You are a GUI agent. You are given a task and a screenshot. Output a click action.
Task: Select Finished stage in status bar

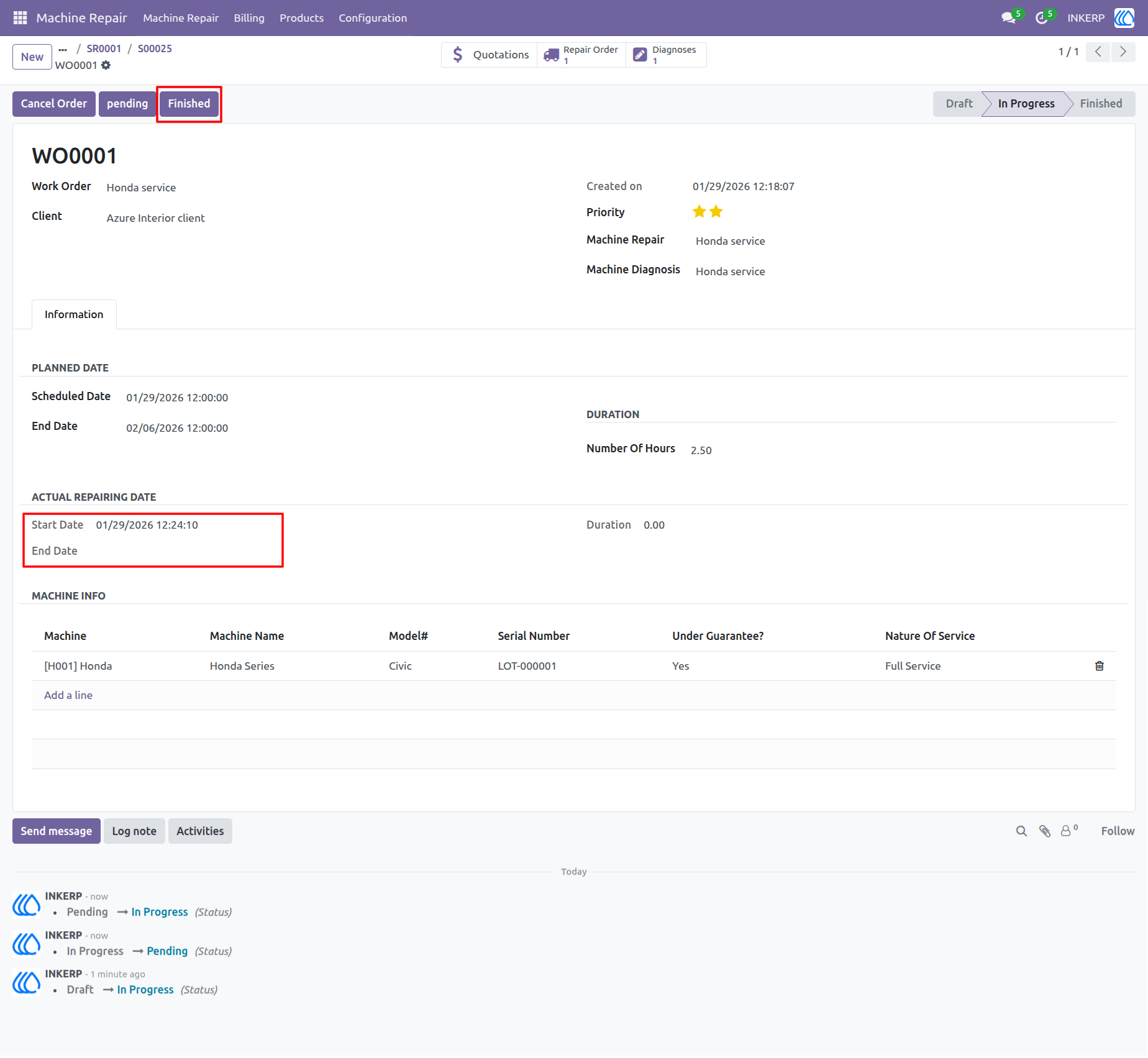pos(1101,104)
